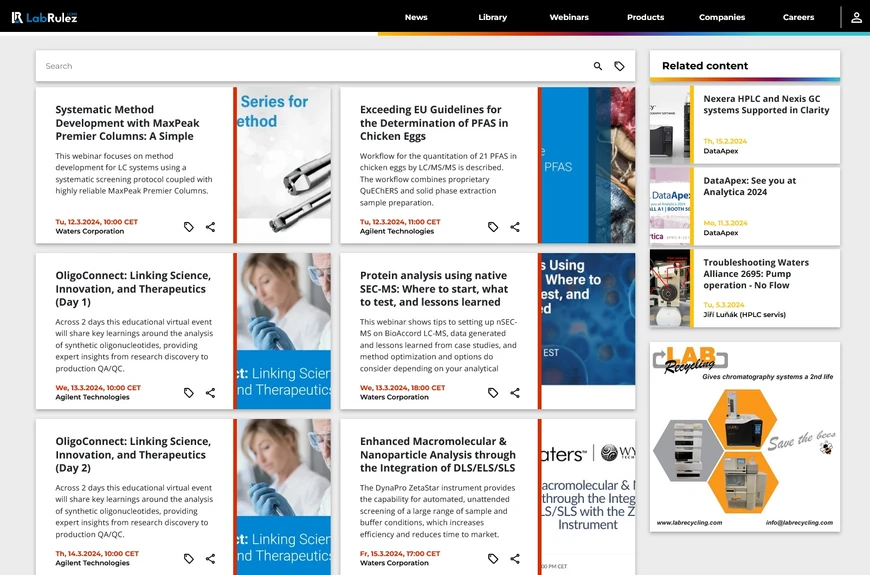Share the Enhanced Macromolecular webinar

tap(515, 559)
